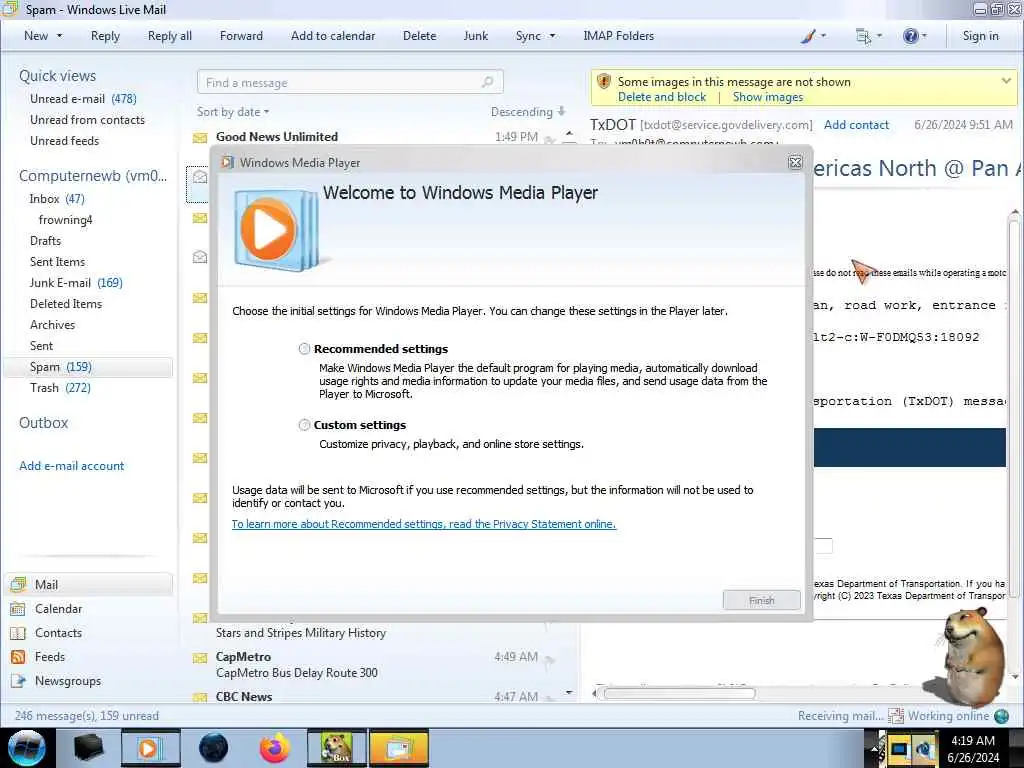
Task: Click the envelope icon for CapMetro message
Action: 200,658
